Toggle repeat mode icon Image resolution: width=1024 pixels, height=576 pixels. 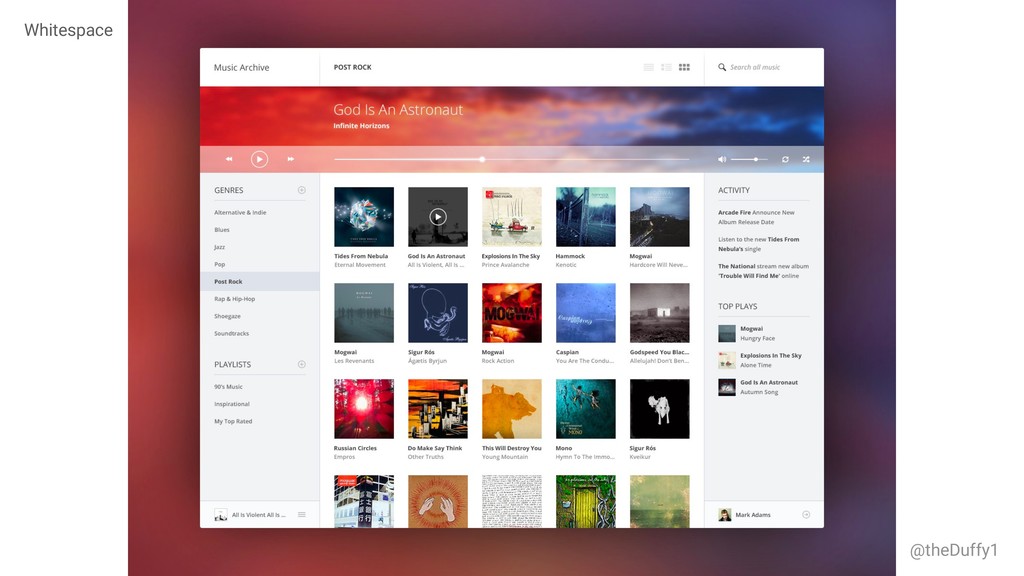(785, 159)
